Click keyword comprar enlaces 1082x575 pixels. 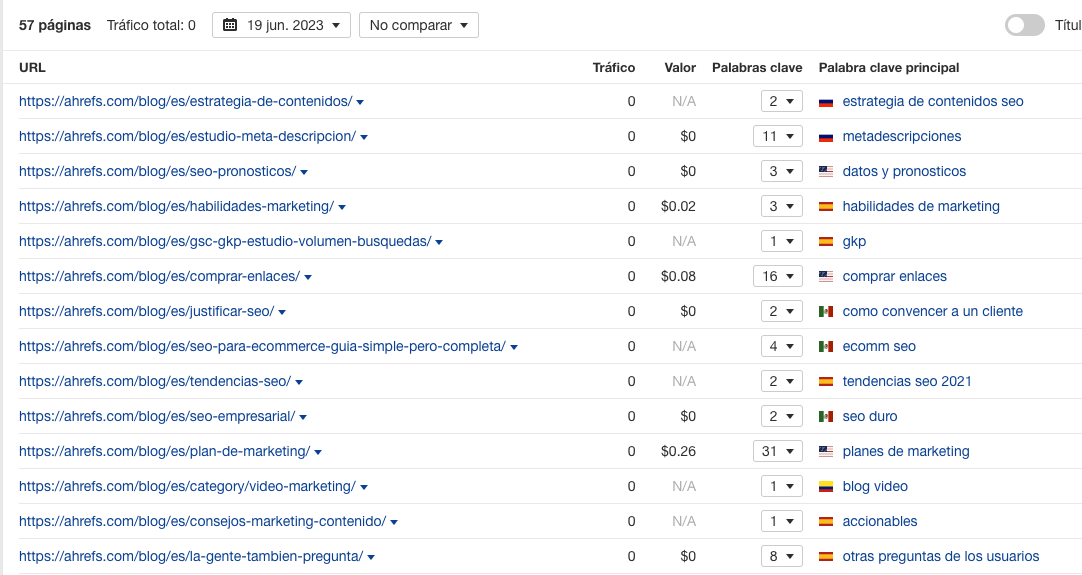click(x=894, y=276)
